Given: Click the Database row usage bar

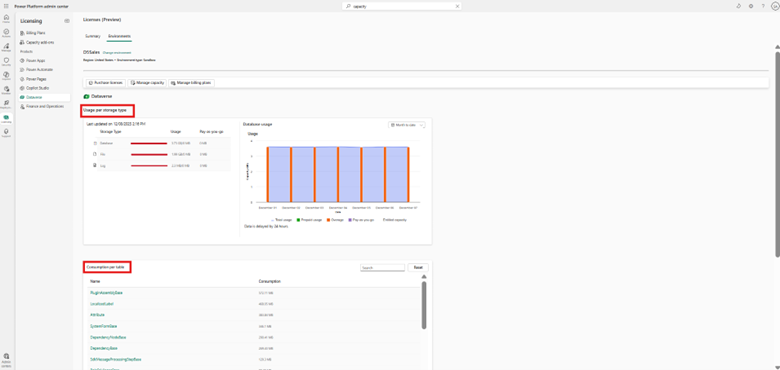Looking at the screenshot, I should tap(149, 143).
